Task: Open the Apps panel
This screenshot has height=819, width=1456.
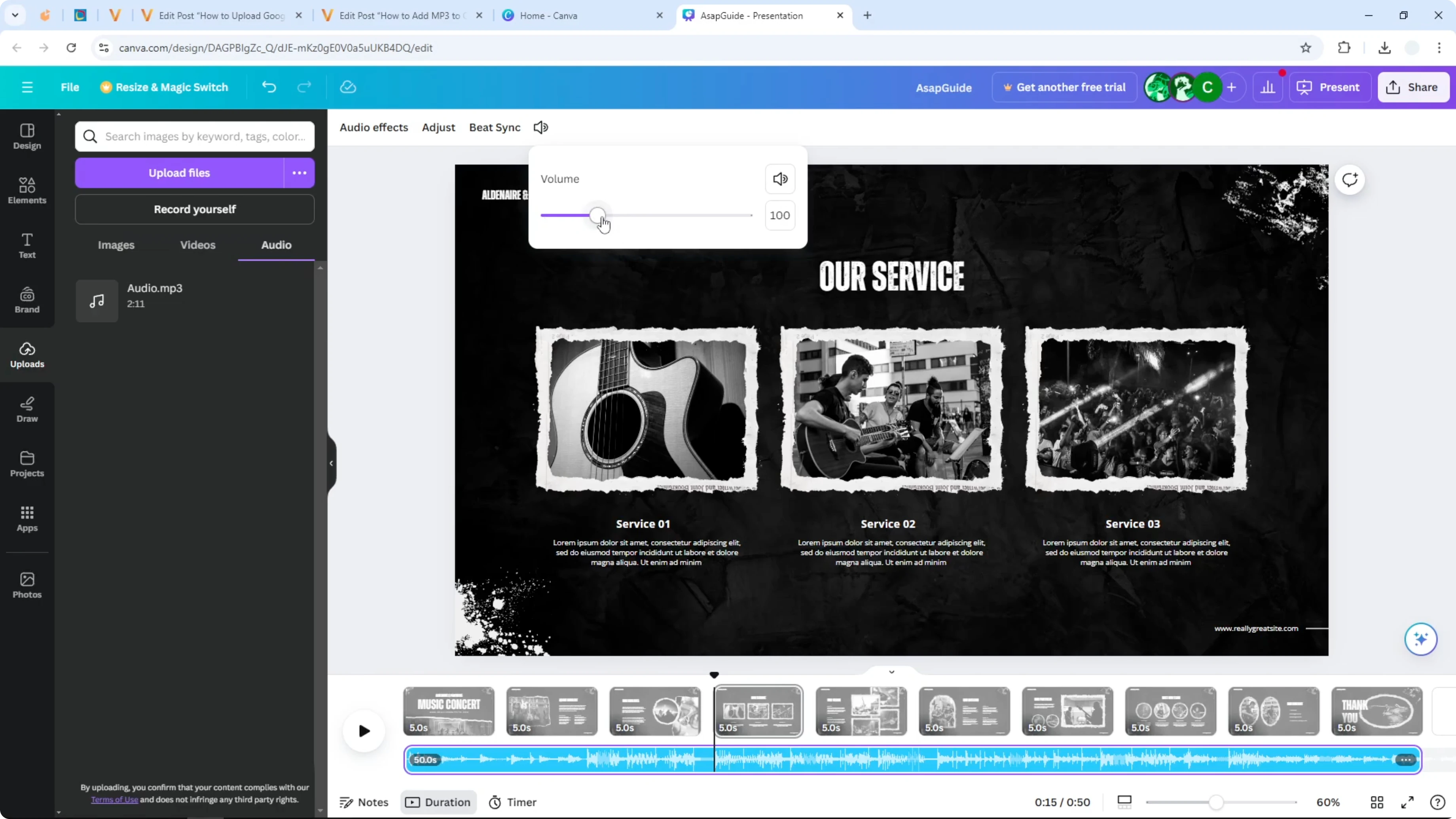Action: [x=27, y=519]
